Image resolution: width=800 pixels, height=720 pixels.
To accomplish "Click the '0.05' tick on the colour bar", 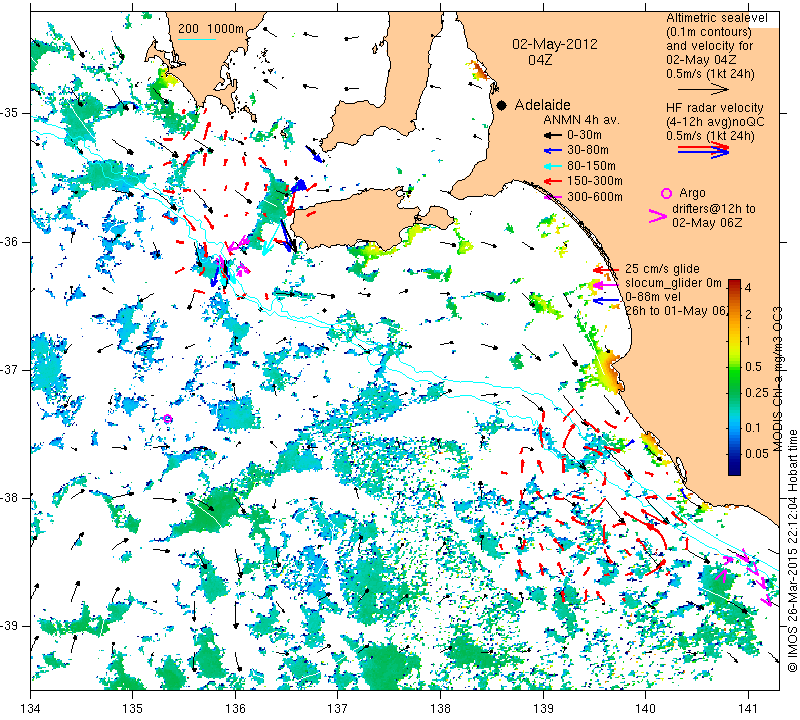I will coord(757,454).
